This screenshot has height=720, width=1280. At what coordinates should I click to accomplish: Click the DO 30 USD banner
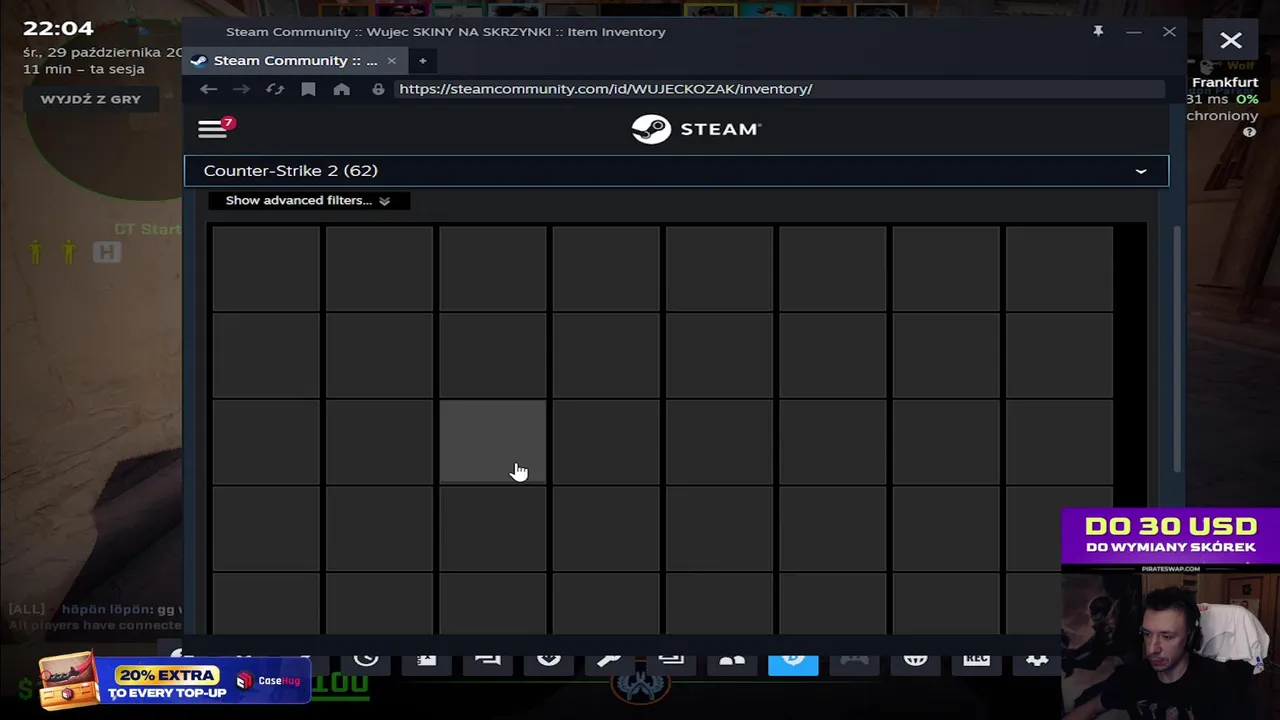click(1170, 537)
